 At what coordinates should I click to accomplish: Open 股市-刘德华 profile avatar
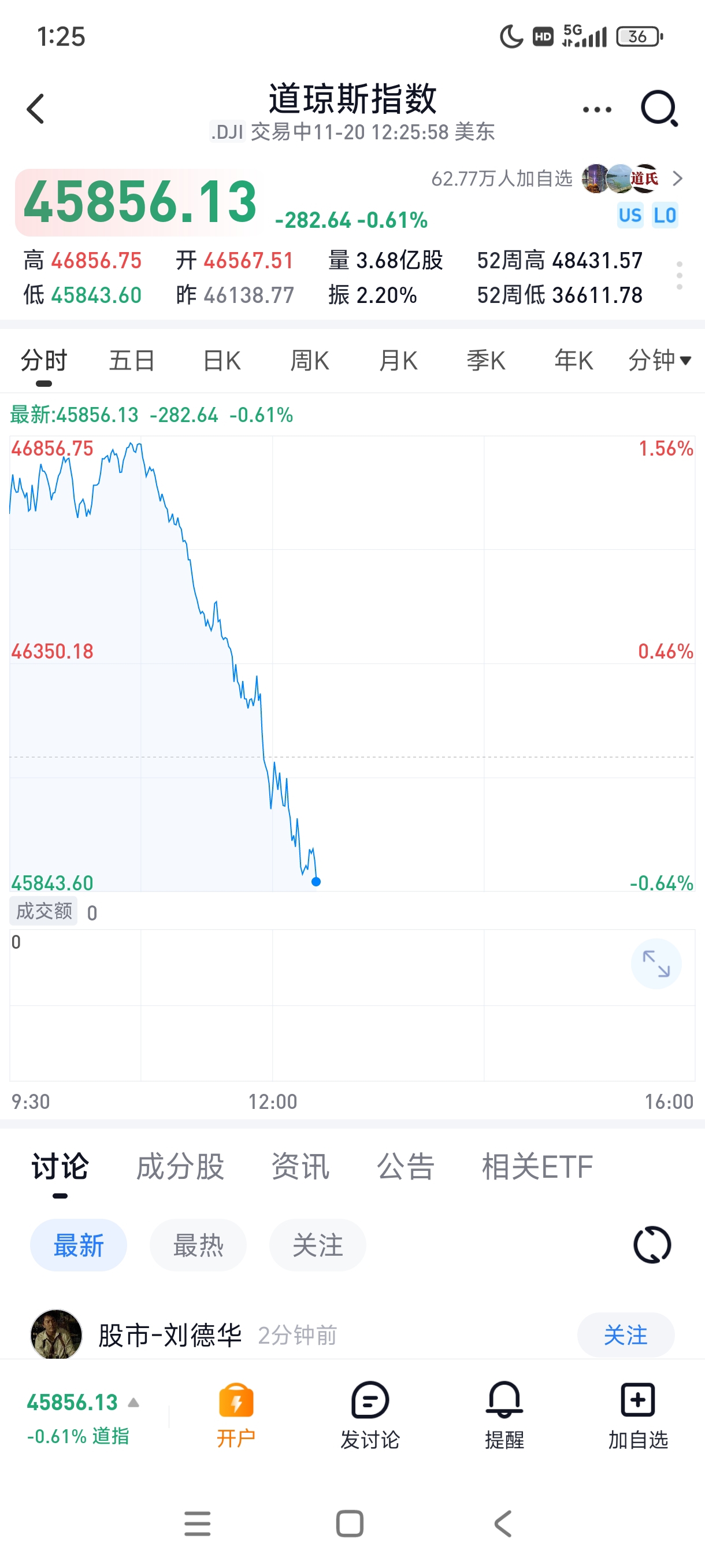(56, 1334)
